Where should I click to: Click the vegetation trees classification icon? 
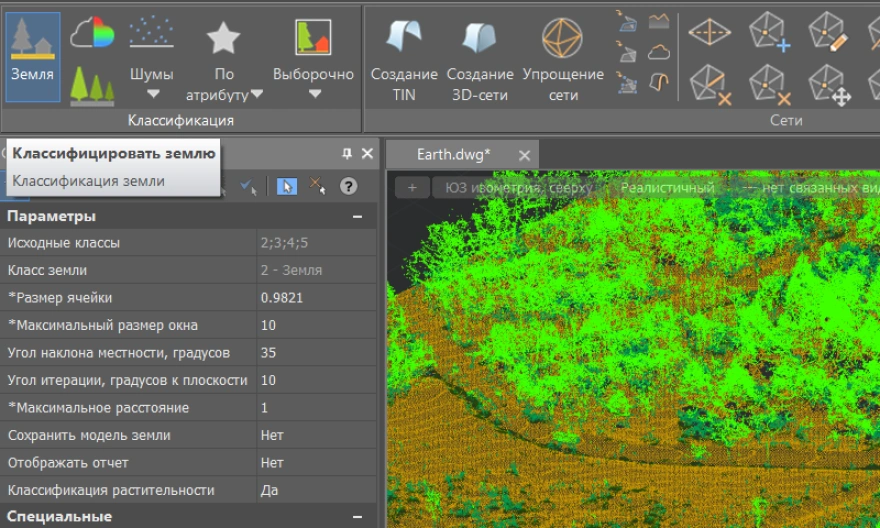point(92,85)
